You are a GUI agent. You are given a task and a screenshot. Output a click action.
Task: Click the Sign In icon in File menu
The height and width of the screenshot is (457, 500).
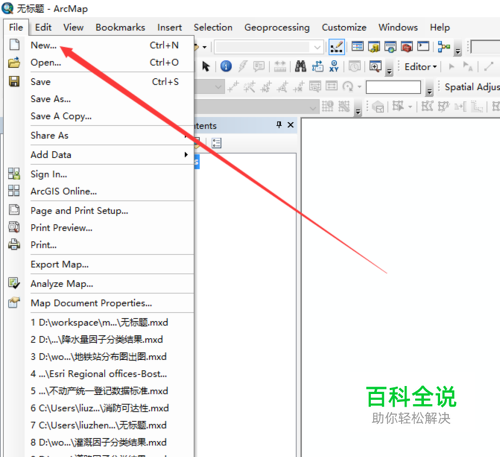point(14,174)
